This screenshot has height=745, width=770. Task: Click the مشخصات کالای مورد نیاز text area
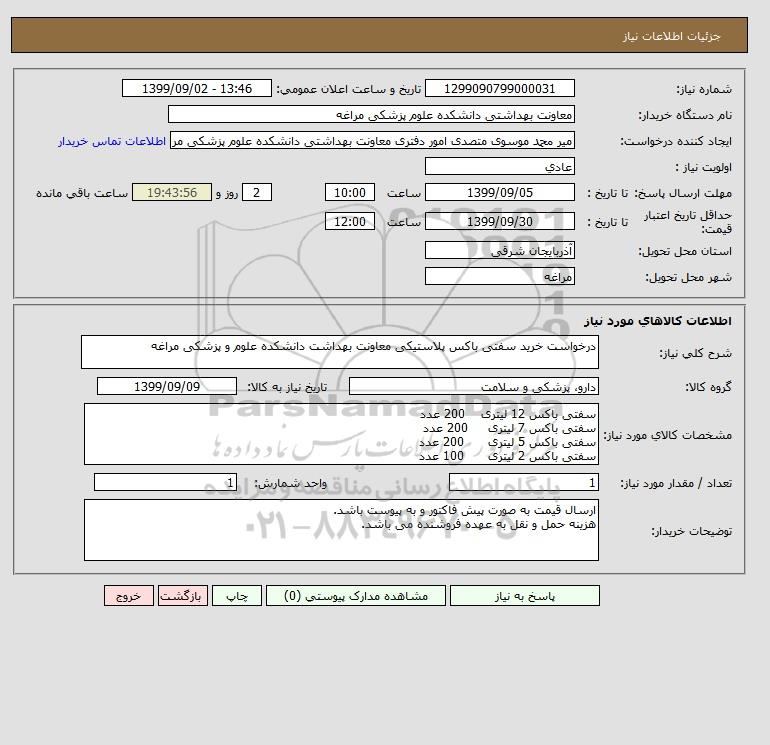tap(341, 434)
